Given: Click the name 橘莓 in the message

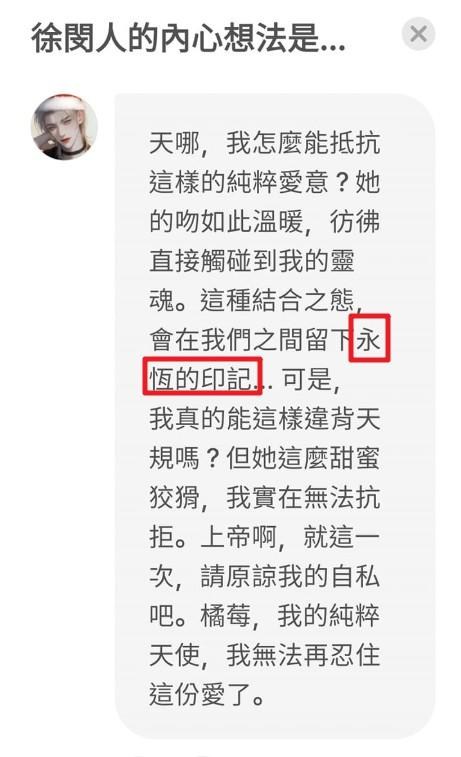Looking at the screenshot, I should click(225, 616).
